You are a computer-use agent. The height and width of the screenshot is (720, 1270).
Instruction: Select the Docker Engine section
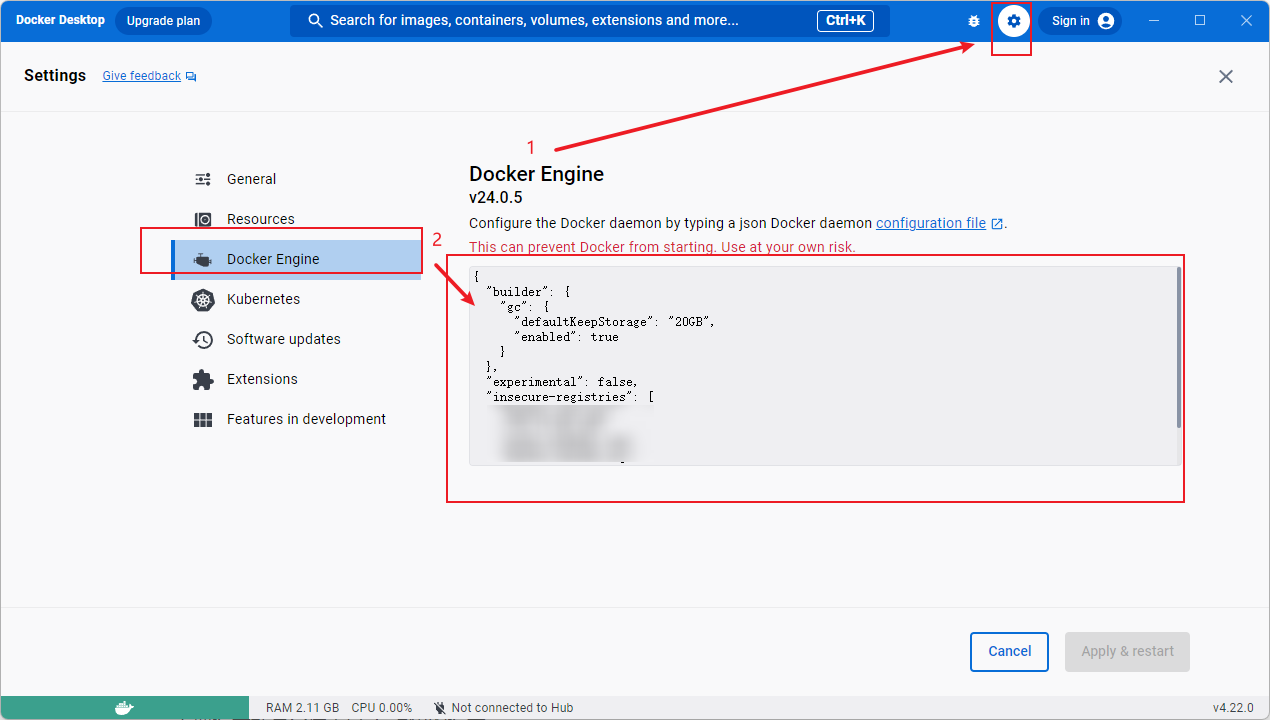pos(297,259)
